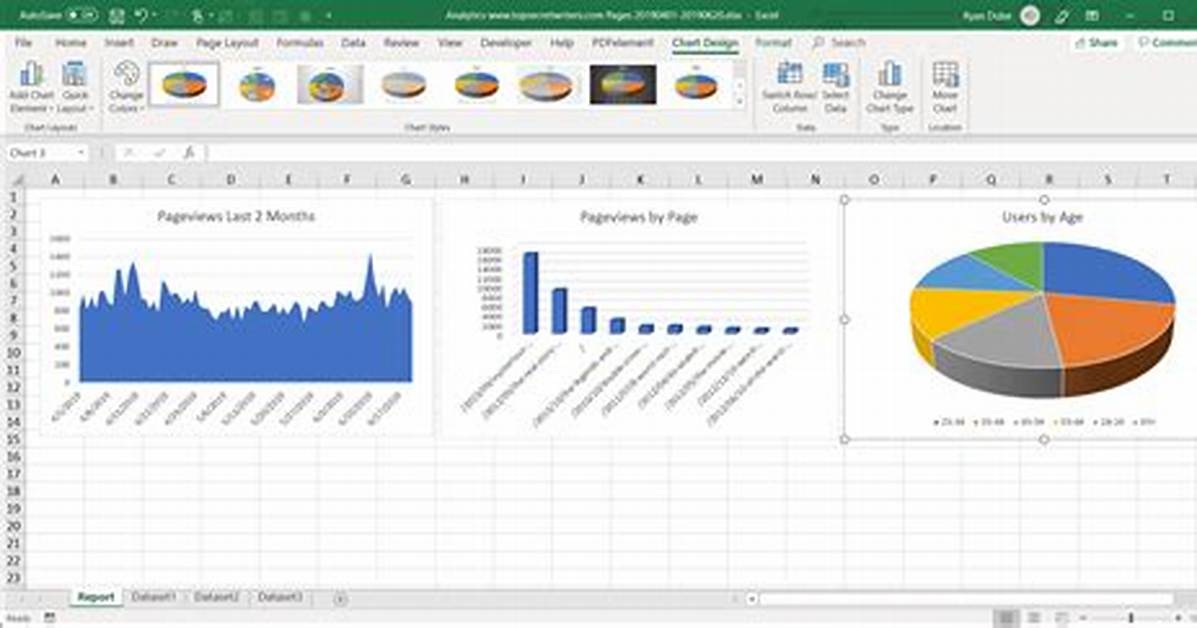Click the Switch Row/Column icon
The height and width of the screenshot is (628, 1197).
tap(789, 74)
